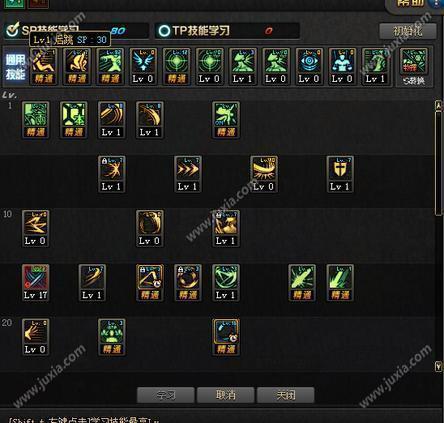The height and width of the screenshot is (423, 444).
Task: Click the green paw prints skill icon
Action: point(112,337)
